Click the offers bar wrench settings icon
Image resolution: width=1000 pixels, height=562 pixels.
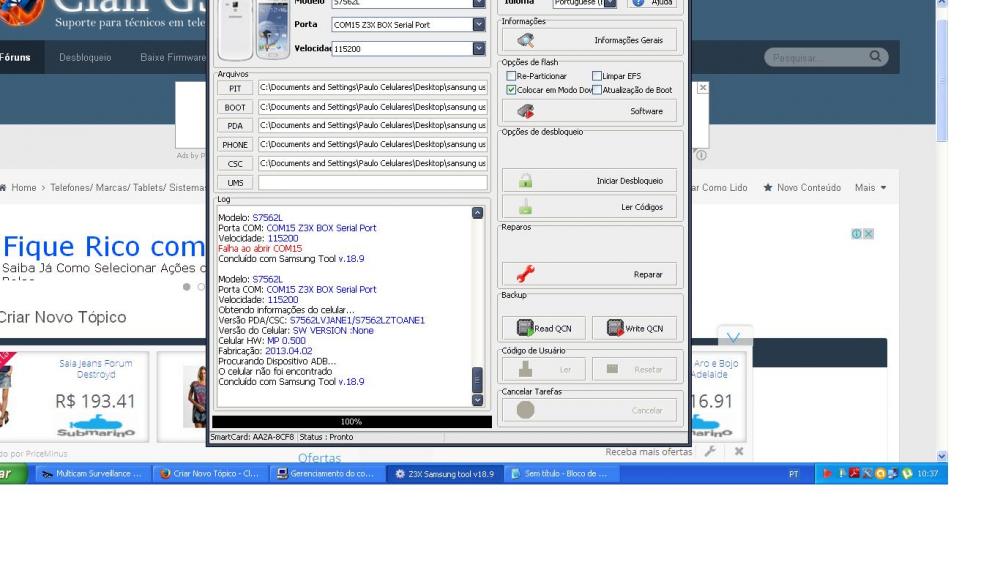coord(710,451)
